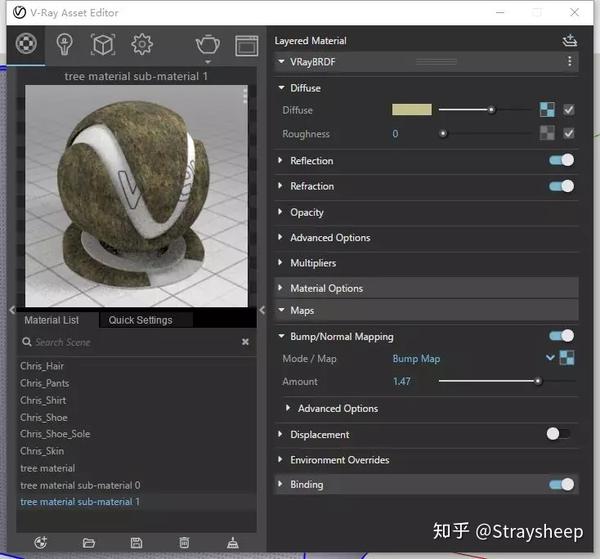Expand Advanced Options under Bump/Normal Mapping

coord(288,408)
